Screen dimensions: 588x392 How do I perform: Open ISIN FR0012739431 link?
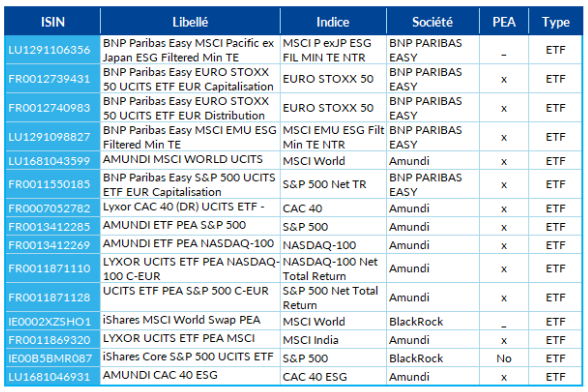tap(49, 79)
